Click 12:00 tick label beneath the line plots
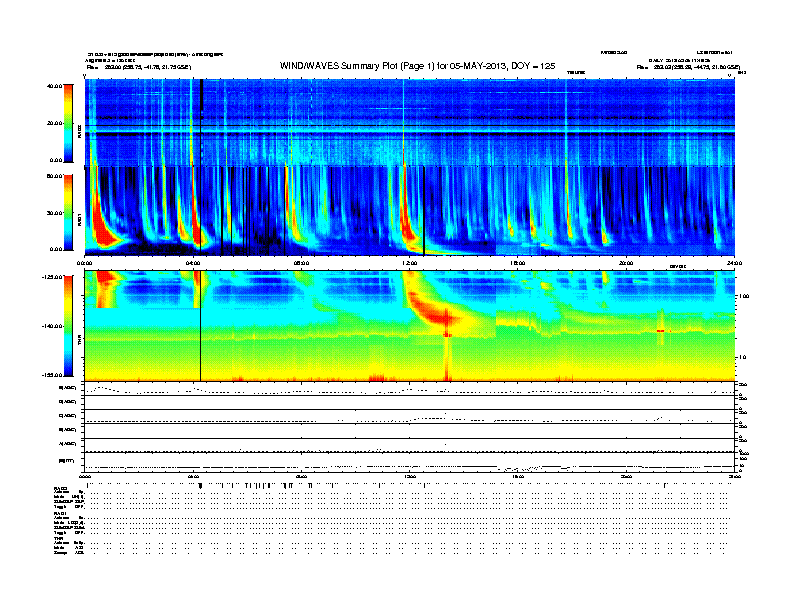Image resolution: width=792 pixels, height=612 pixels. pyautogui.click(x=410, y=476)
